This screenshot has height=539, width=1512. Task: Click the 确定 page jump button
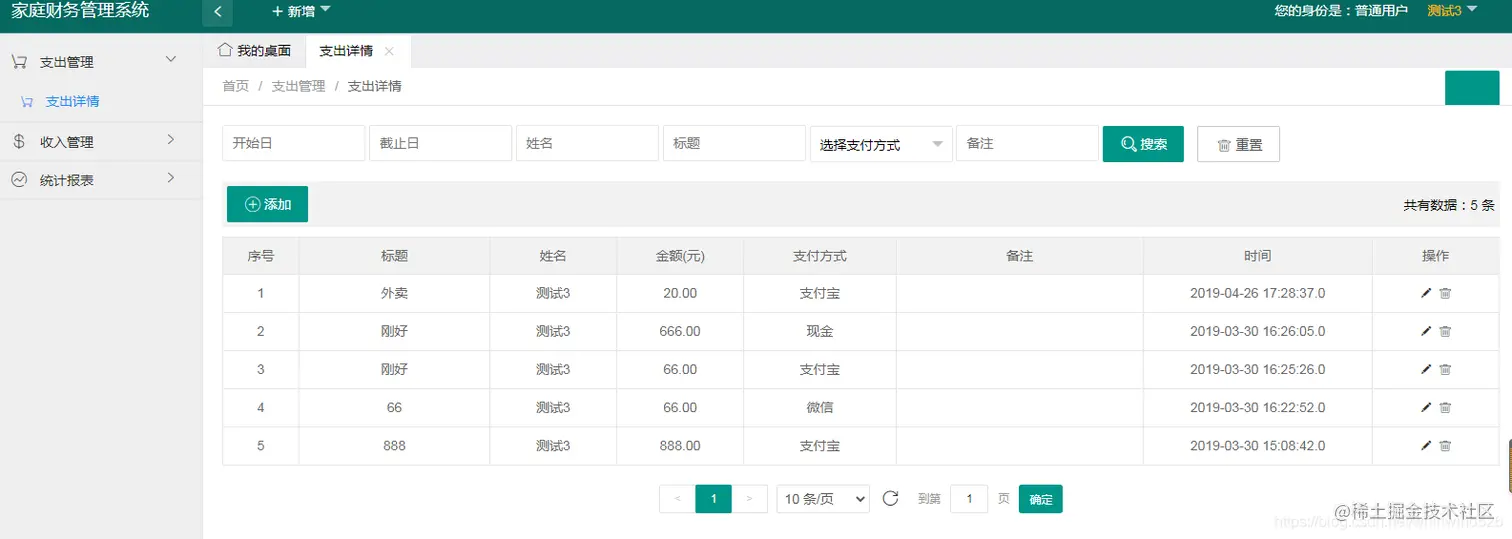click(x=1040, y=499)
